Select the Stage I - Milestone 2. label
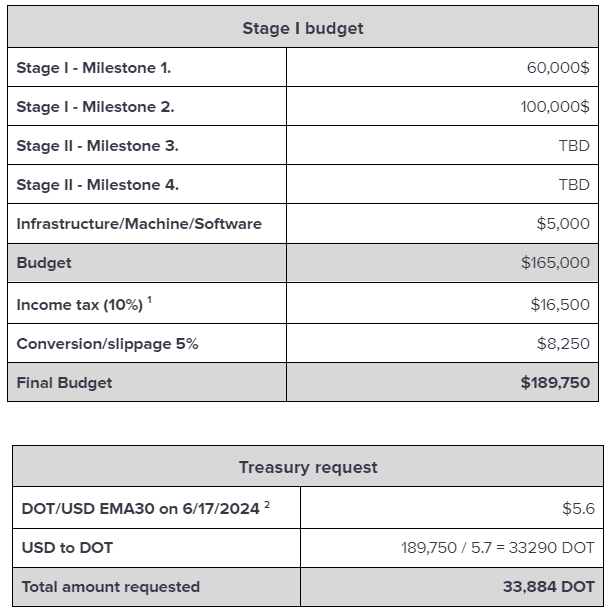Image resolution: width=609 pixels, height=614 pixels. coord(95,107)
